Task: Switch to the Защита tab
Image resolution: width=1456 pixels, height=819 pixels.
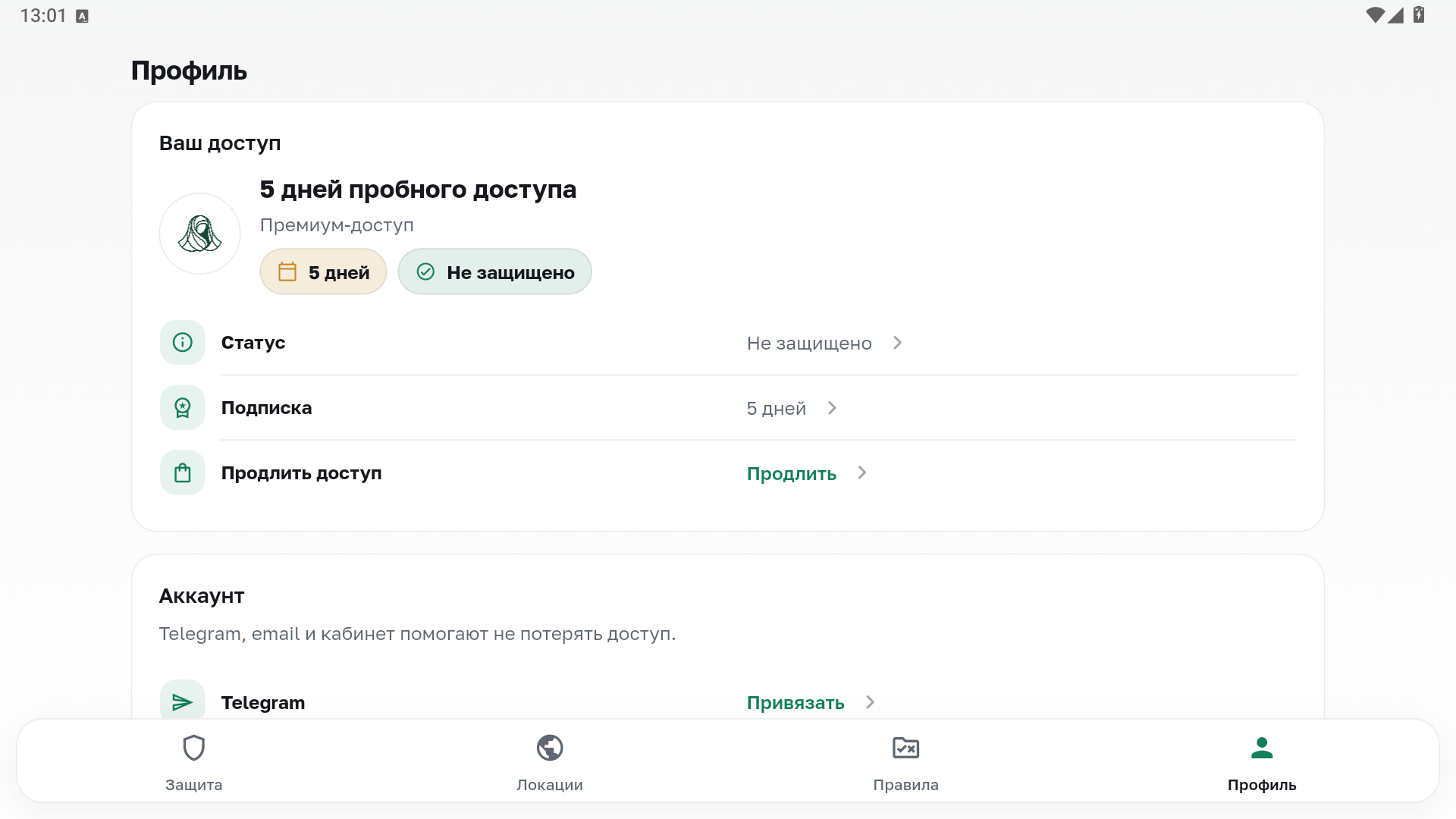Action: 194,761
